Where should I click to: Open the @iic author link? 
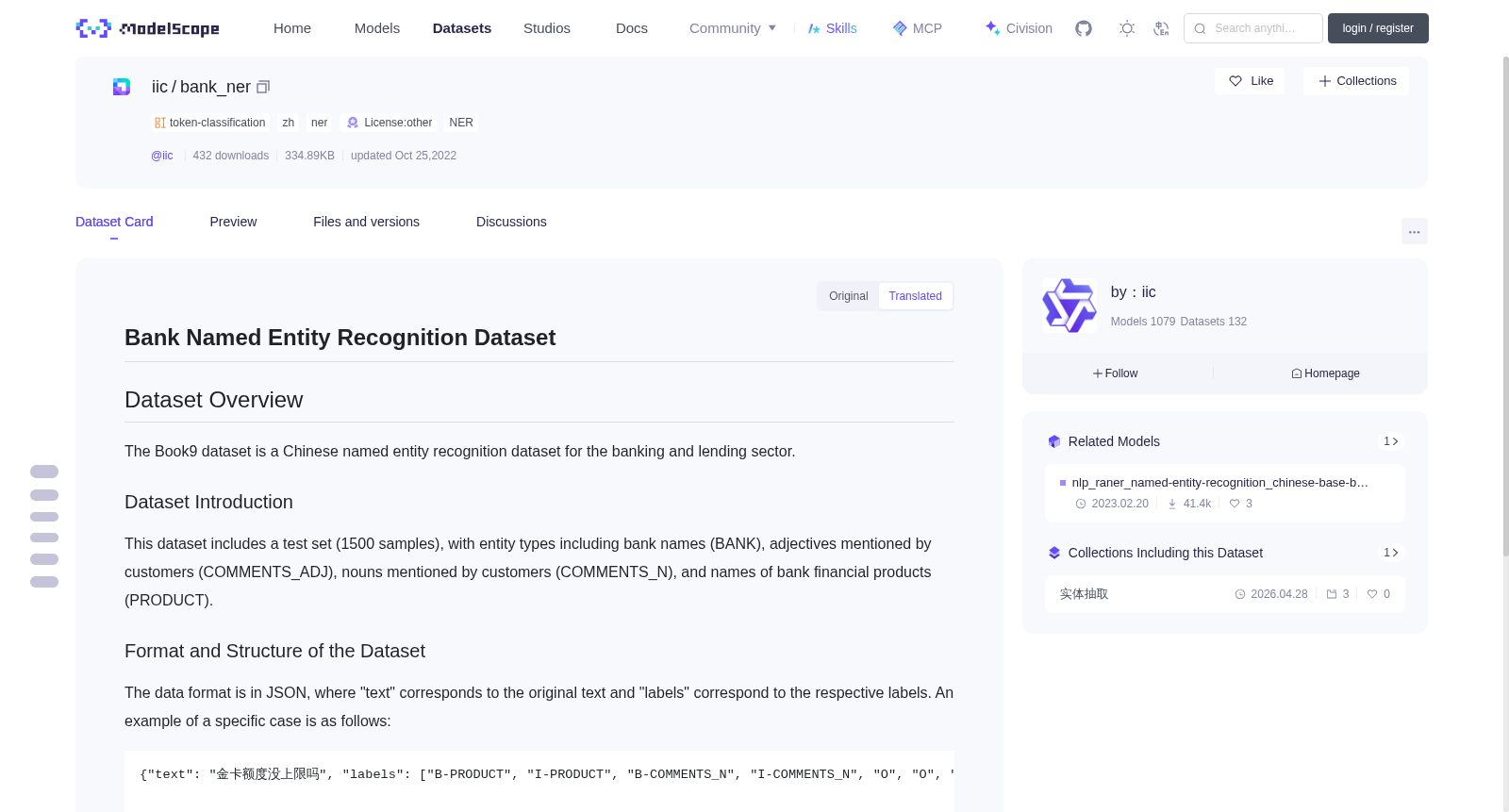click(162, 156)
